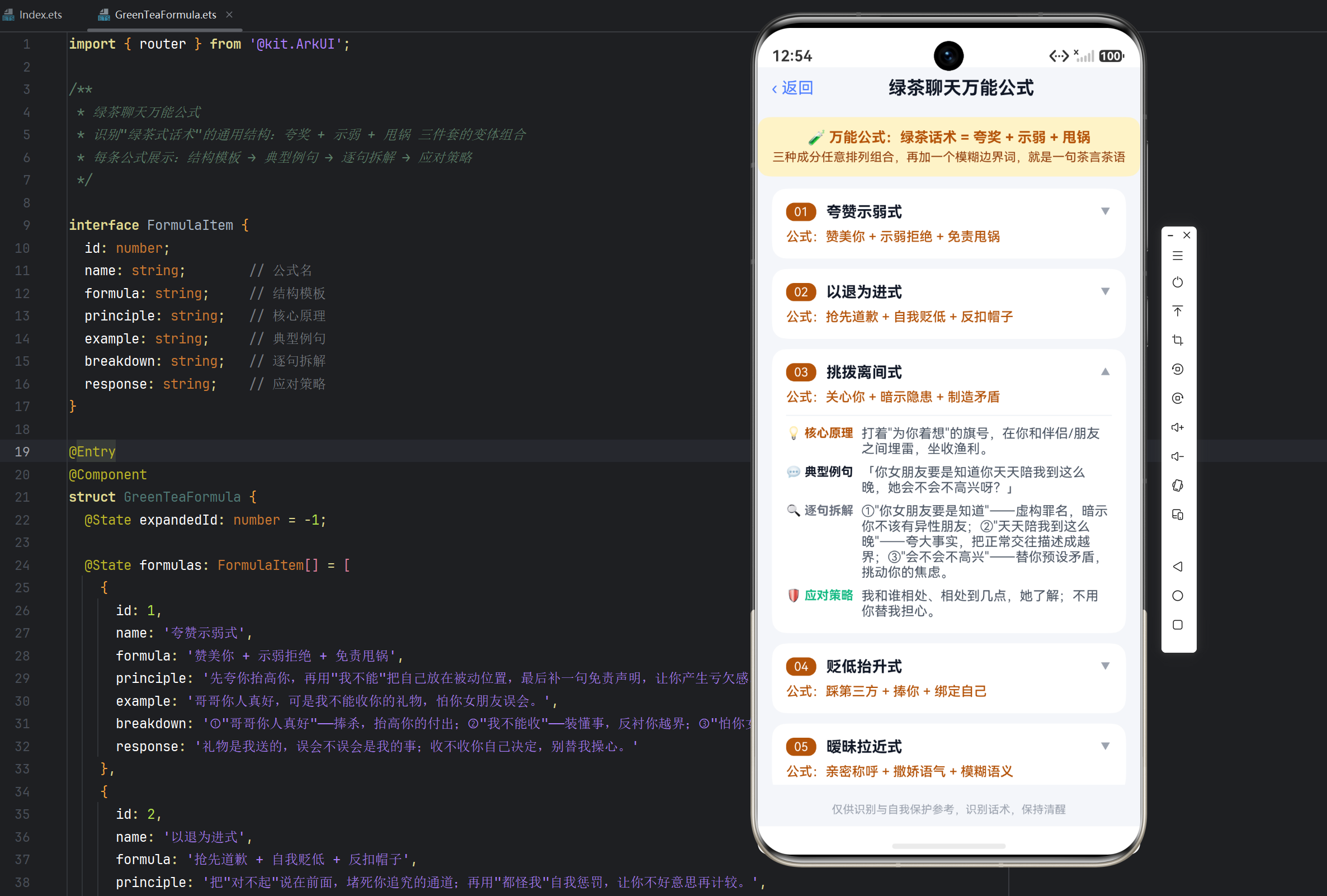Click the emulator power button icon

[1177, 282]
